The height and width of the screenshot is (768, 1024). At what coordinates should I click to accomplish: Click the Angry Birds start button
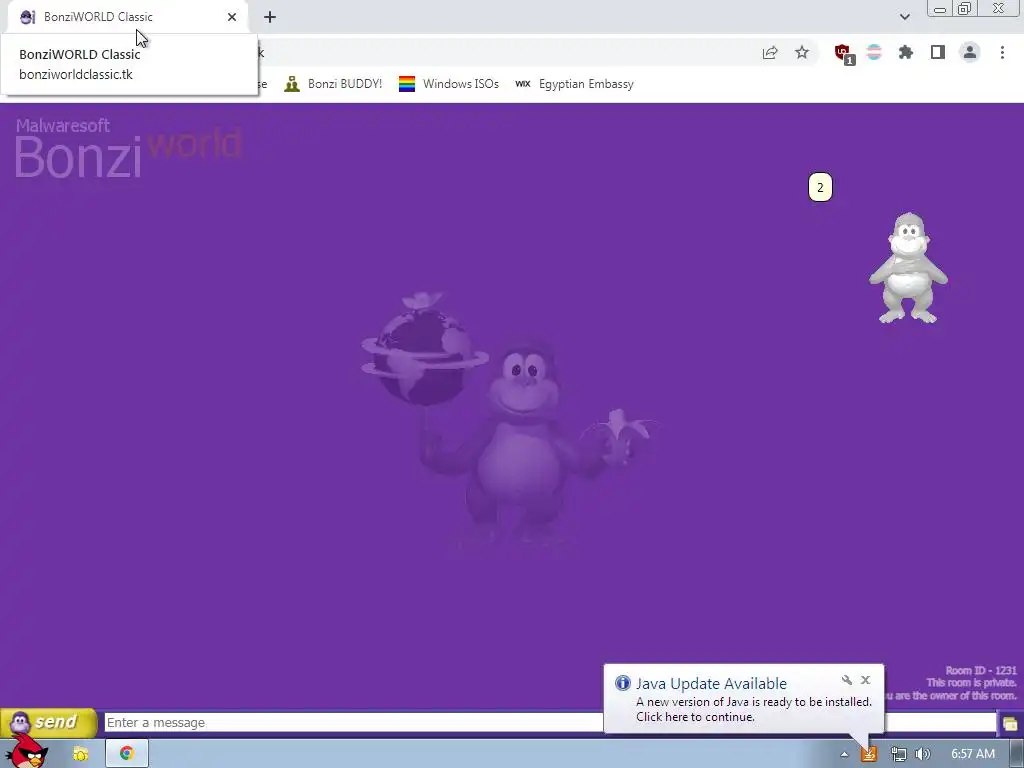25,752
